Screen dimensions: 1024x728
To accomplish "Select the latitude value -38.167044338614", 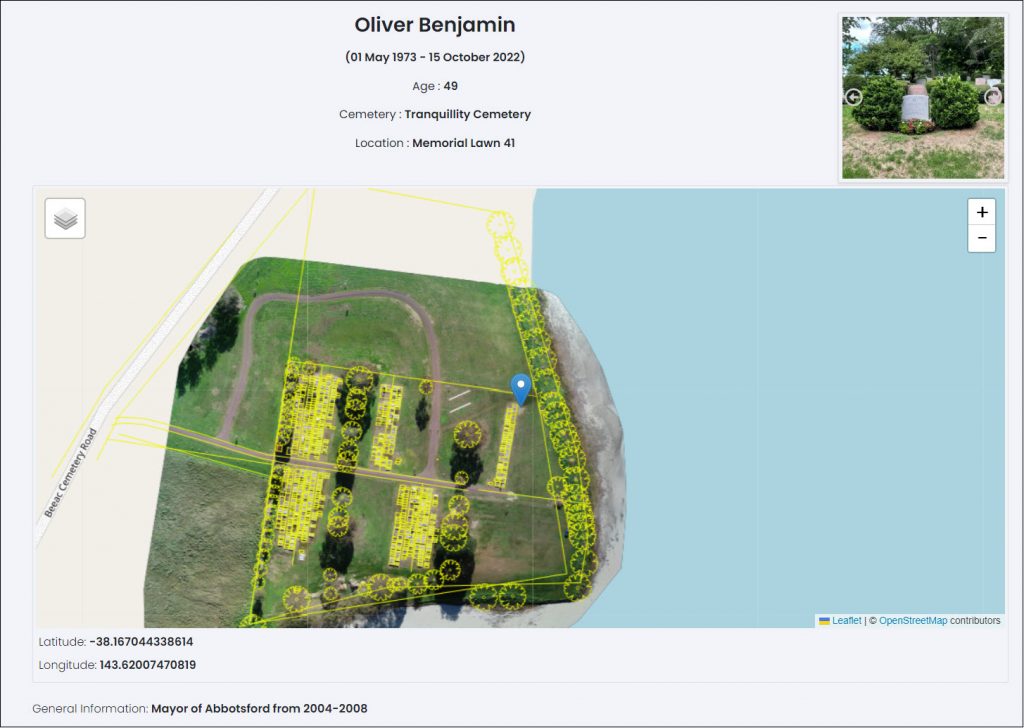I will 141,642.
